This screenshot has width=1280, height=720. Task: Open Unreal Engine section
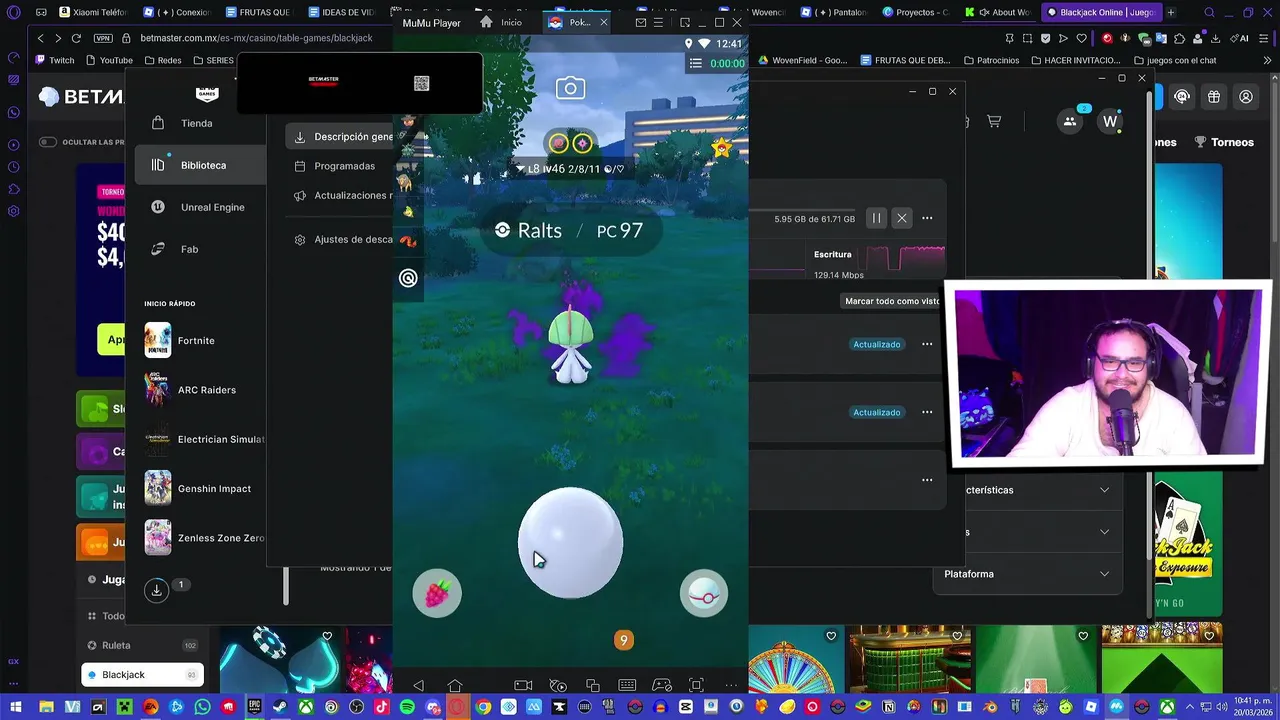pos(200,207)
